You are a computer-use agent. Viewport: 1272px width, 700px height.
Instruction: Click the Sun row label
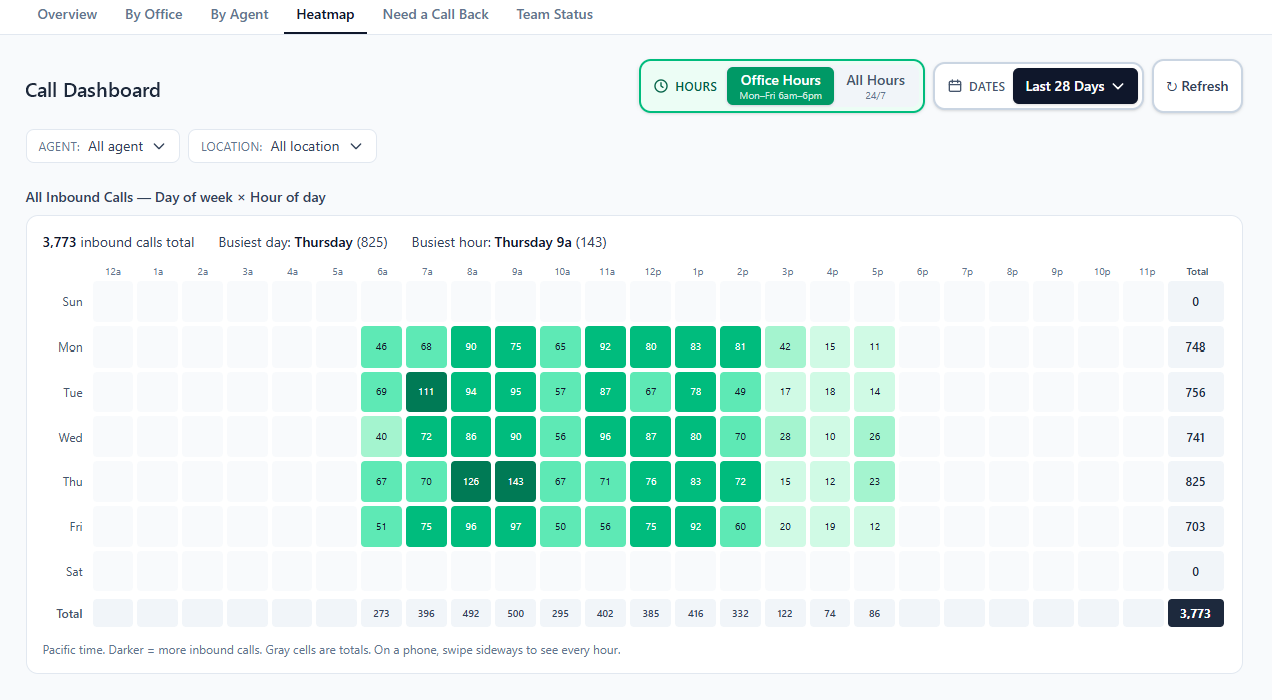[73, 302]
